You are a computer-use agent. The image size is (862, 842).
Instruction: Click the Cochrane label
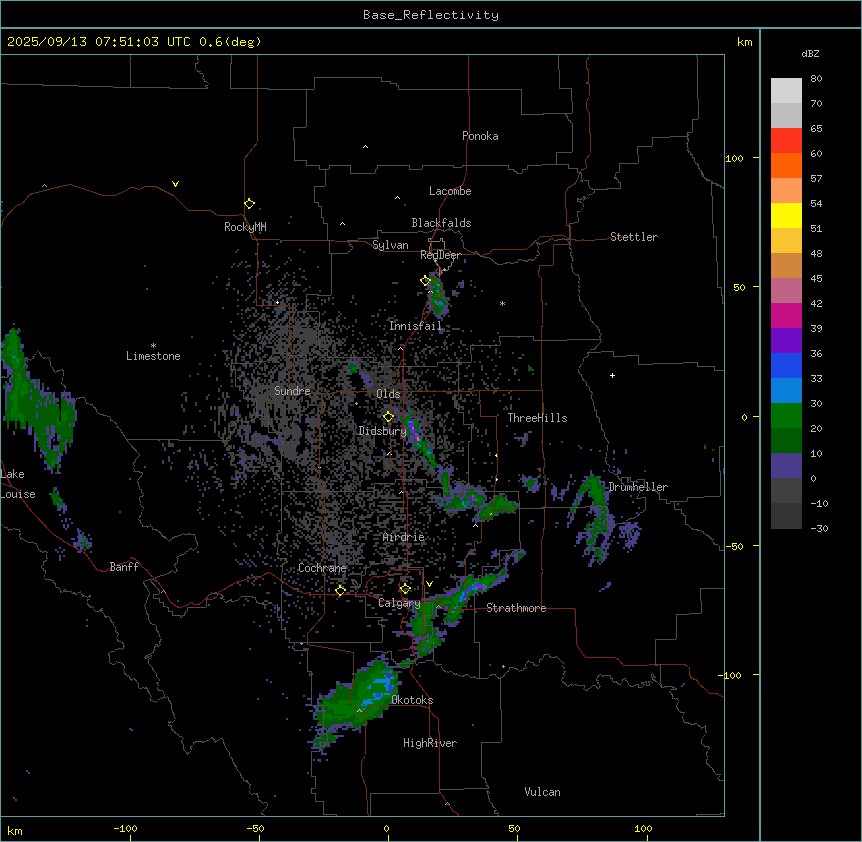pyautogui.click(x=322, y=568)
